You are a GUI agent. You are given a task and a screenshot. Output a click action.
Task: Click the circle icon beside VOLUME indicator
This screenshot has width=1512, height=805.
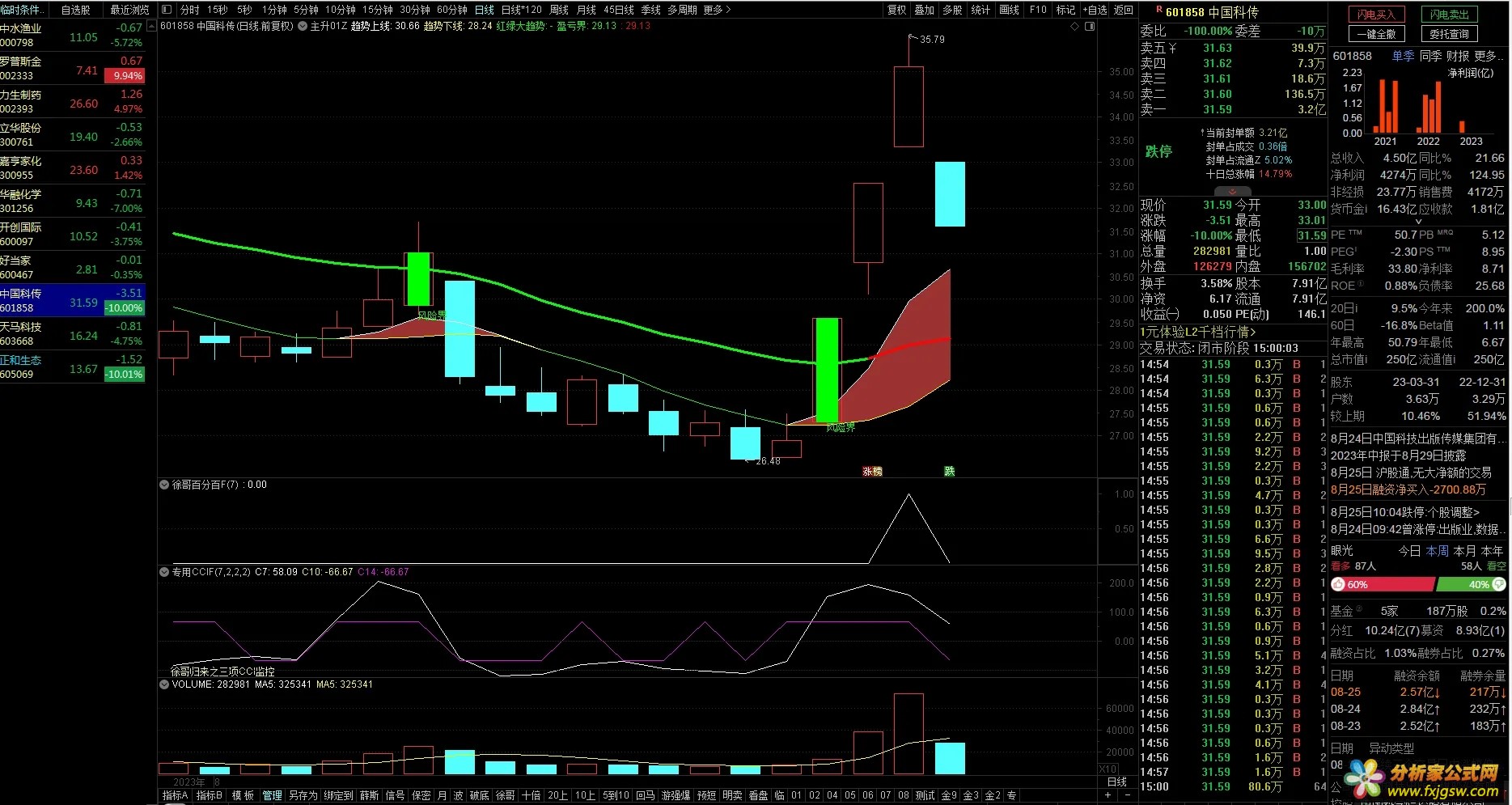[165, 684]
